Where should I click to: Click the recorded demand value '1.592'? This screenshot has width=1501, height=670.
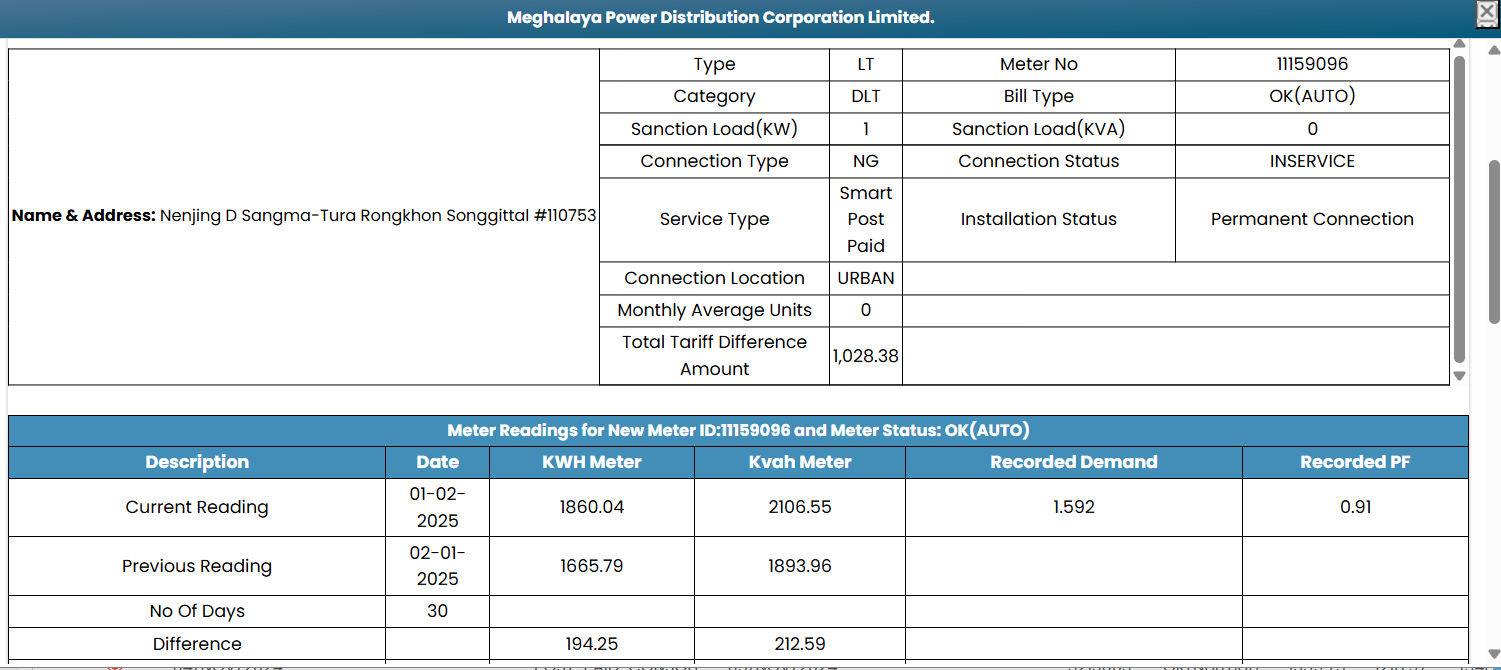click(x=1074, y=508)
